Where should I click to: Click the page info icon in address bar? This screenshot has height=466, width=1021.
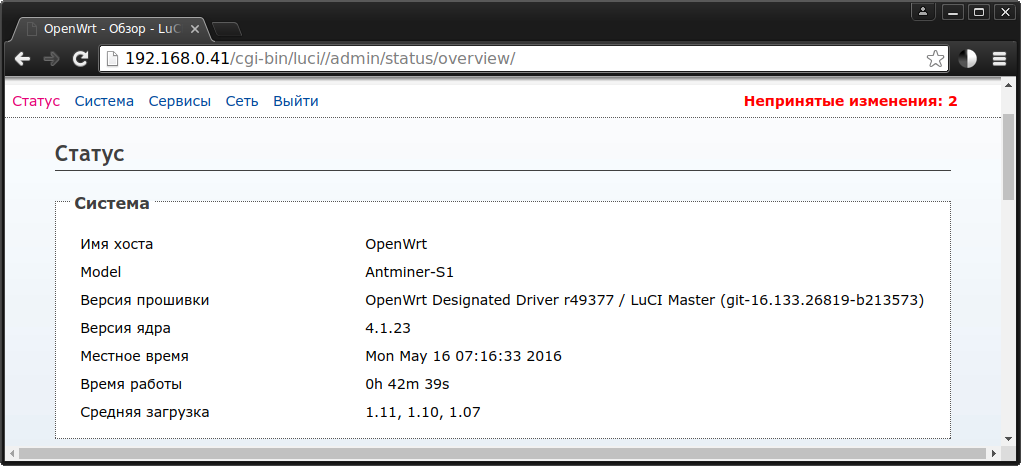113,58
